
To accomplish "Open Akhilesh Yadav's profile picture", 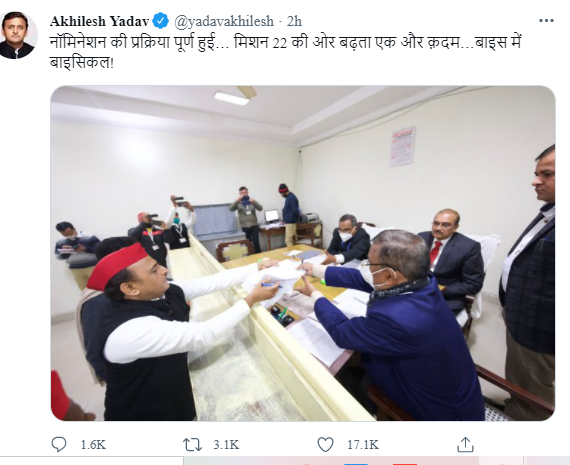I will (x=17, y=35).
